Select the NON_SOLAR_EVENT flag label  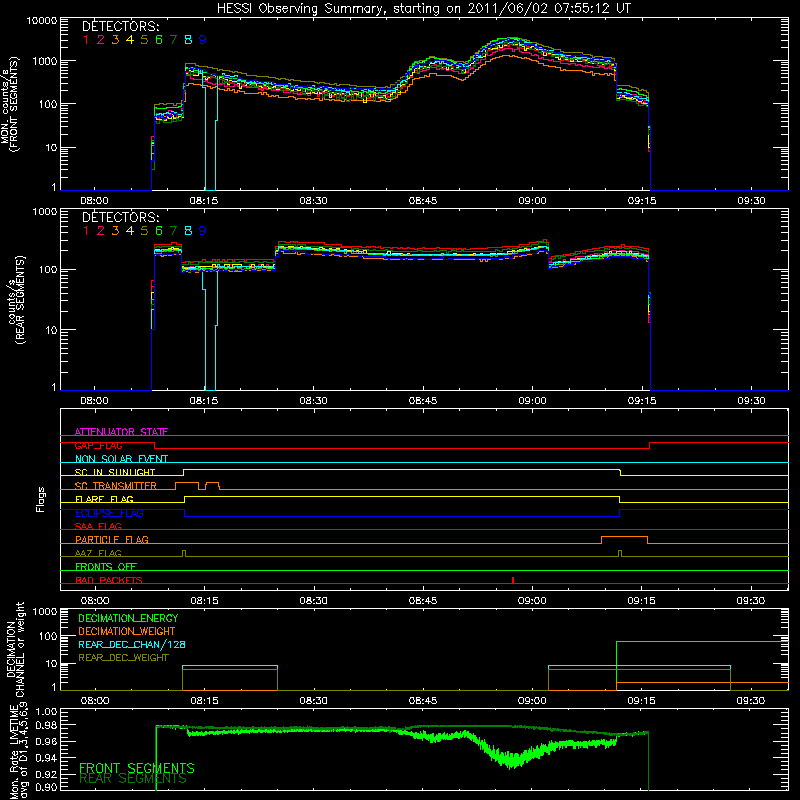[x=121, y=459]
